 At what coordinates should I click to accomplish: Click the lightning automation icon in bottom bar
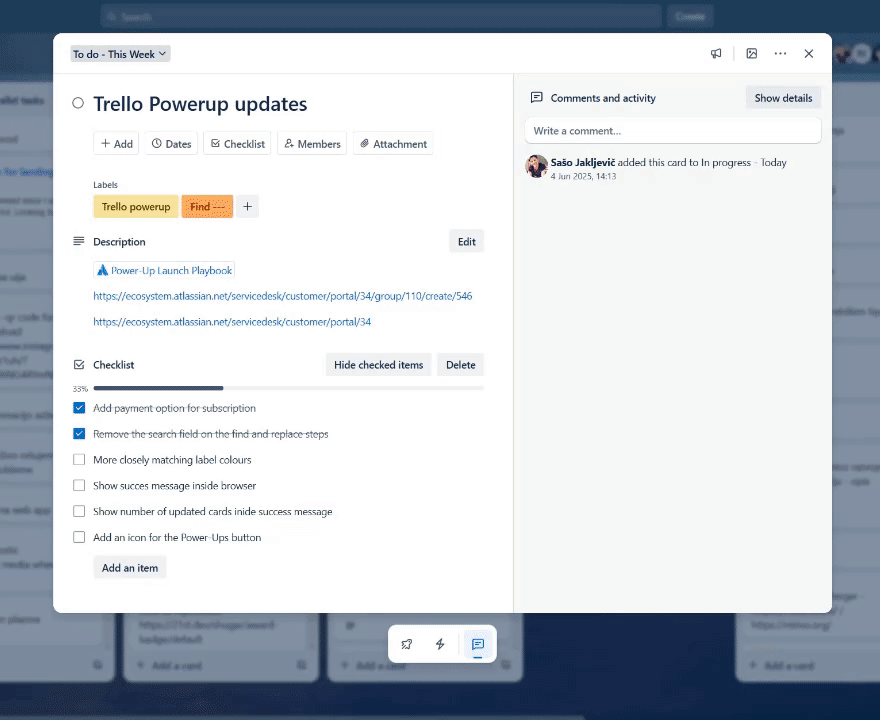point(440,644)
